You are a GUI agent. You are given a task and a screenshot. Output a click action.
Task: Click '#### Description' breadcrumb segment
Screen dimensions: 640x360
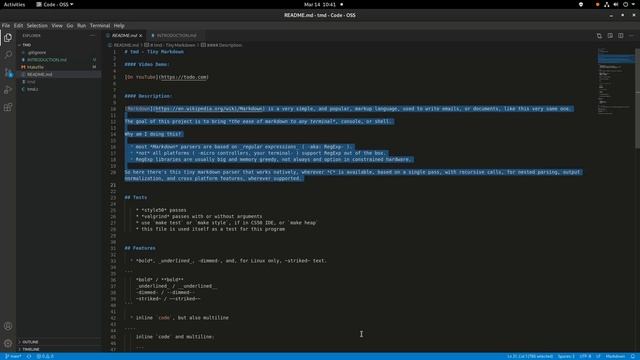coord(222,45)
